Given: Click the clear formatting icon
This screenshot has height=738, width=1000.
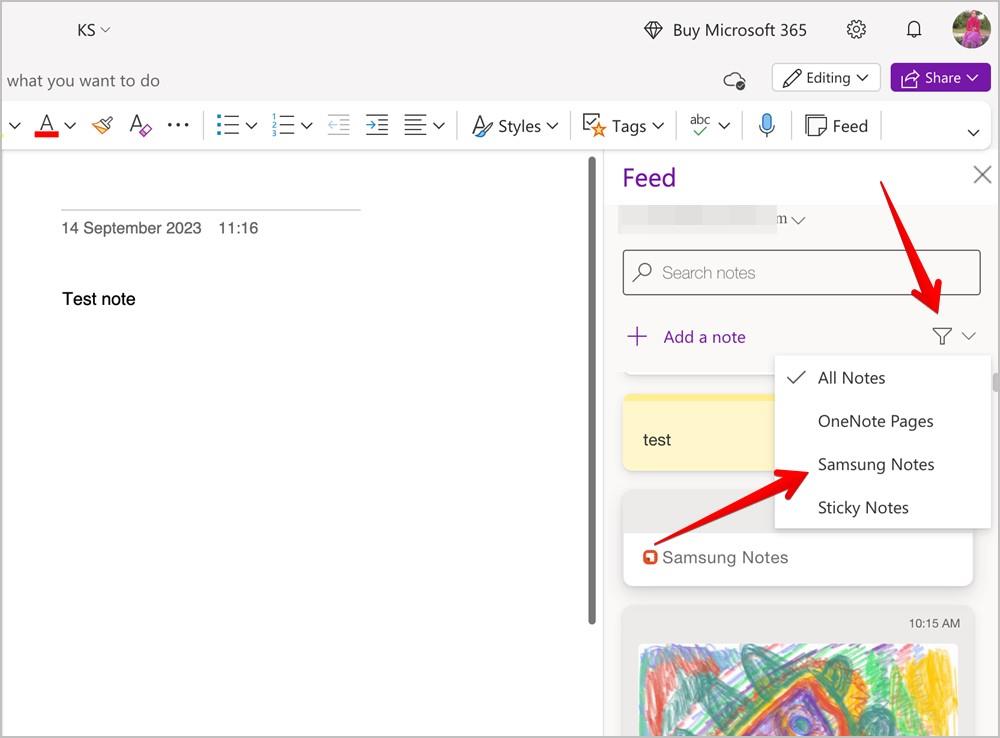Looking at the screenshot, I should pyautogui.click(x=140, y=125).
